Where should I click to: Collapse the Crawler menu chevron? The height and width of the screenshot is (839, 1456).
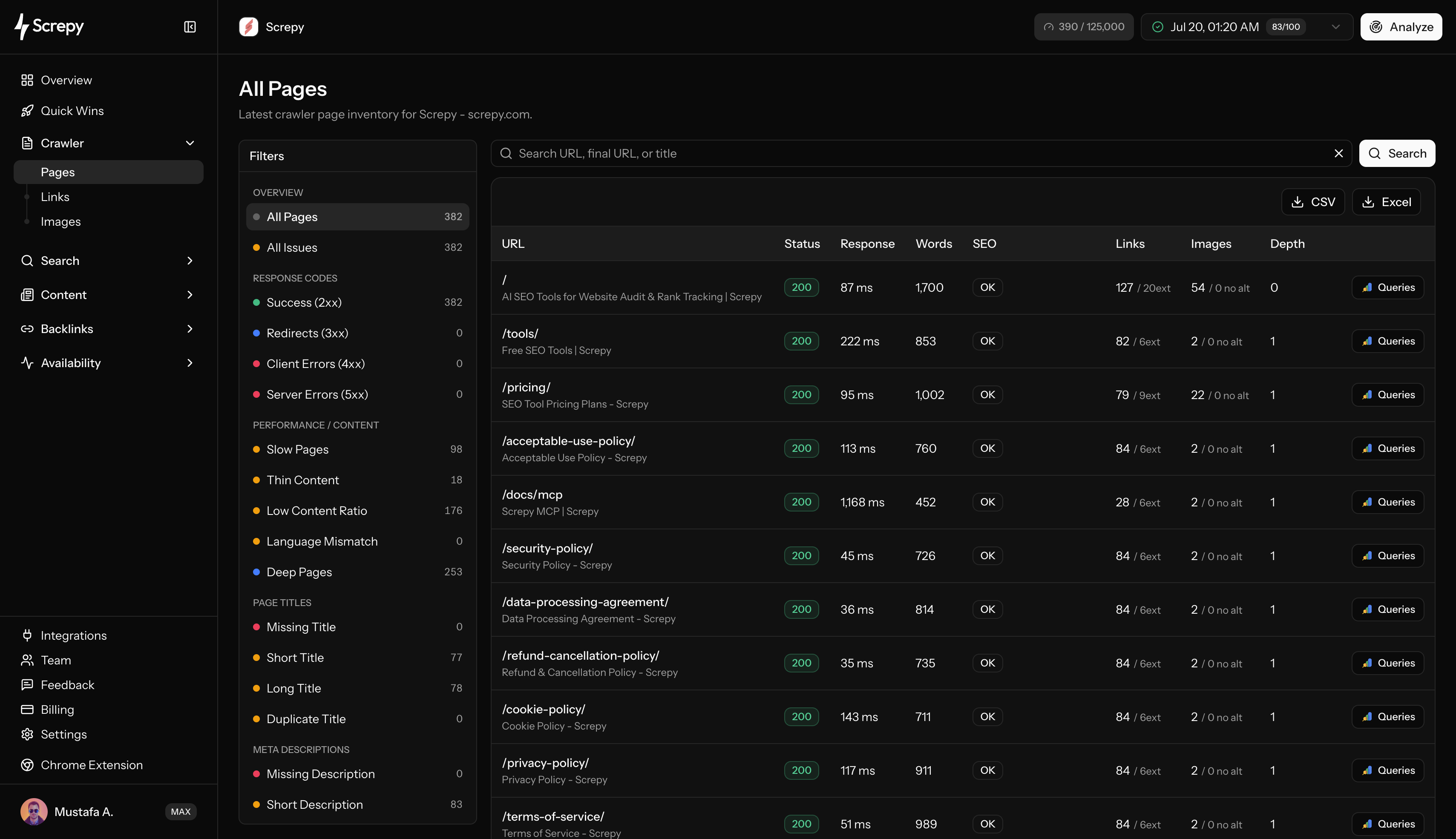(190, 143)
